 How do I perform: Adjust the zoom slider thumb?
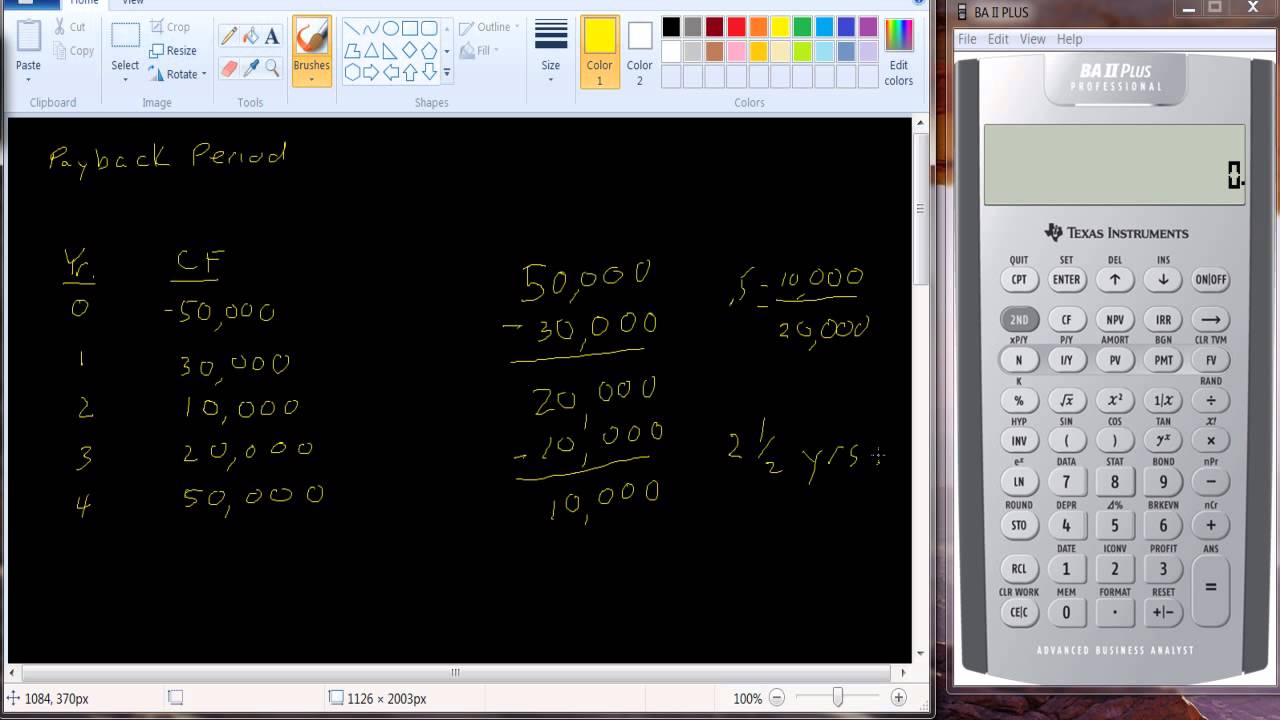[x=838, y=697]
